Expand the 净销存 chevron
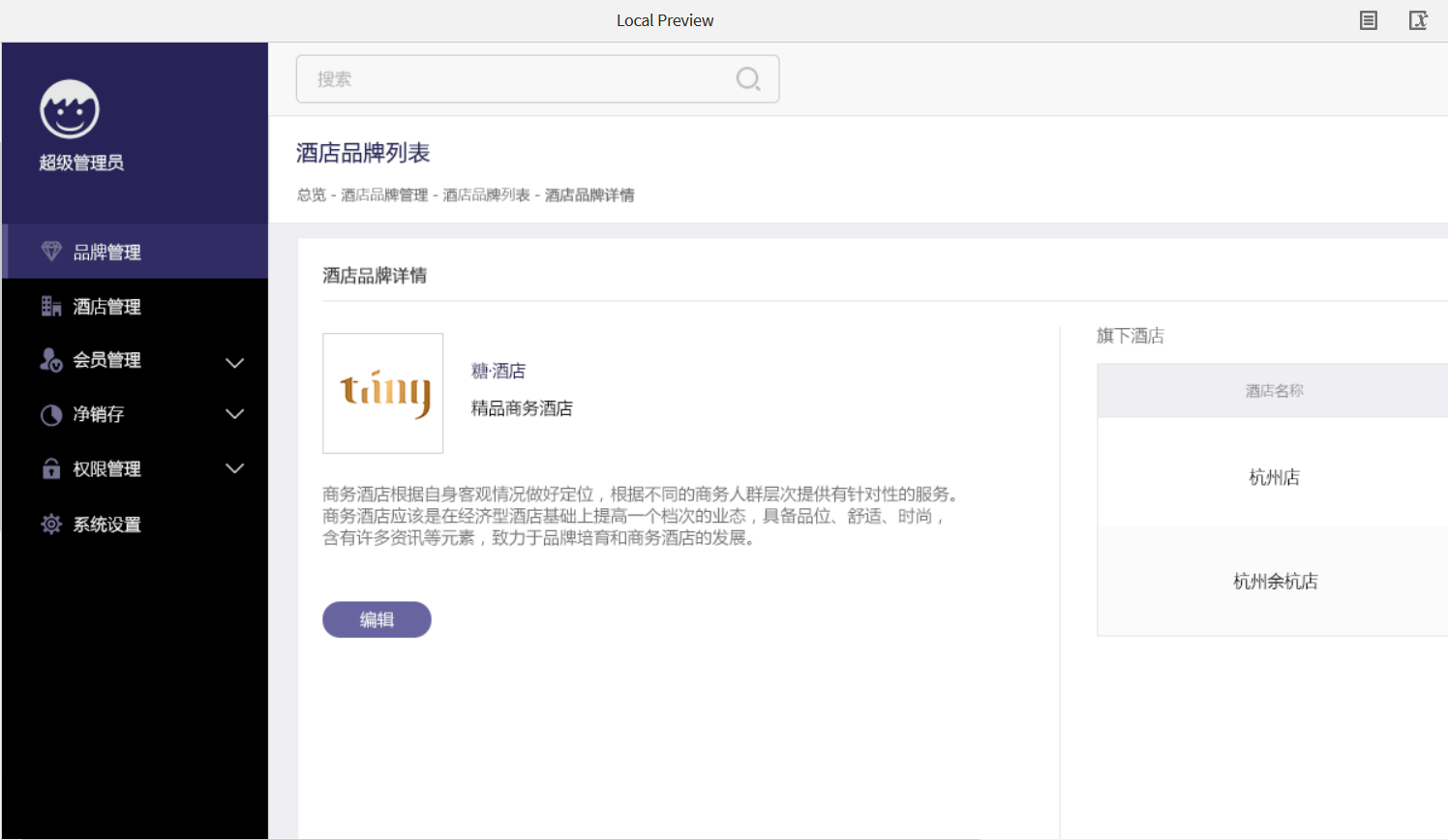This screenshot has width=1448, height=840. click(x=234, y=414)
